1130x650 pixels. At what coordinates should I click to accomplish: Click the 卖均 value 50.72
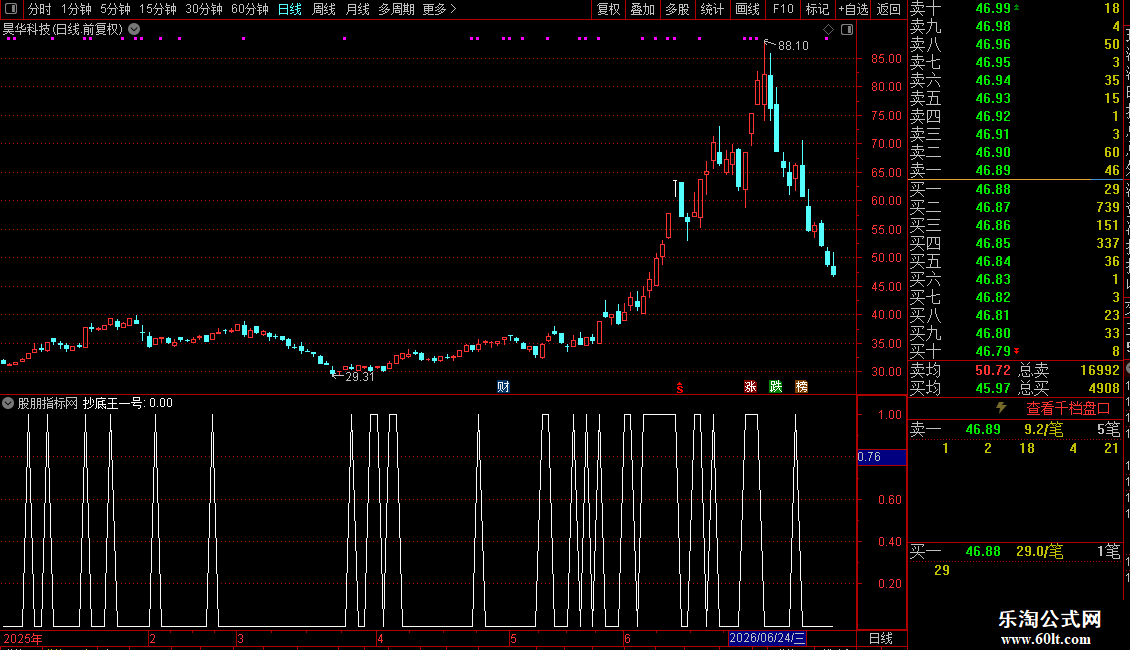(x=993, y=370)
